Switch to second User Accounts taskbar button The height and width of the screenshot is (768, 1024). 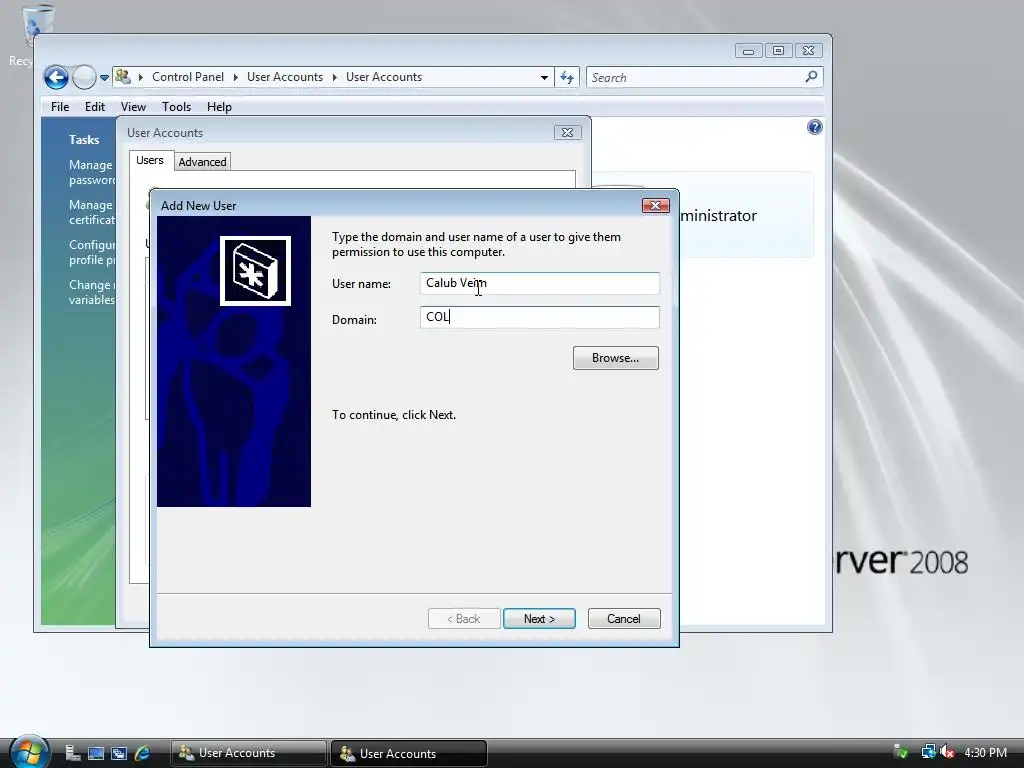pyautogui.click(x=409, y=753)
